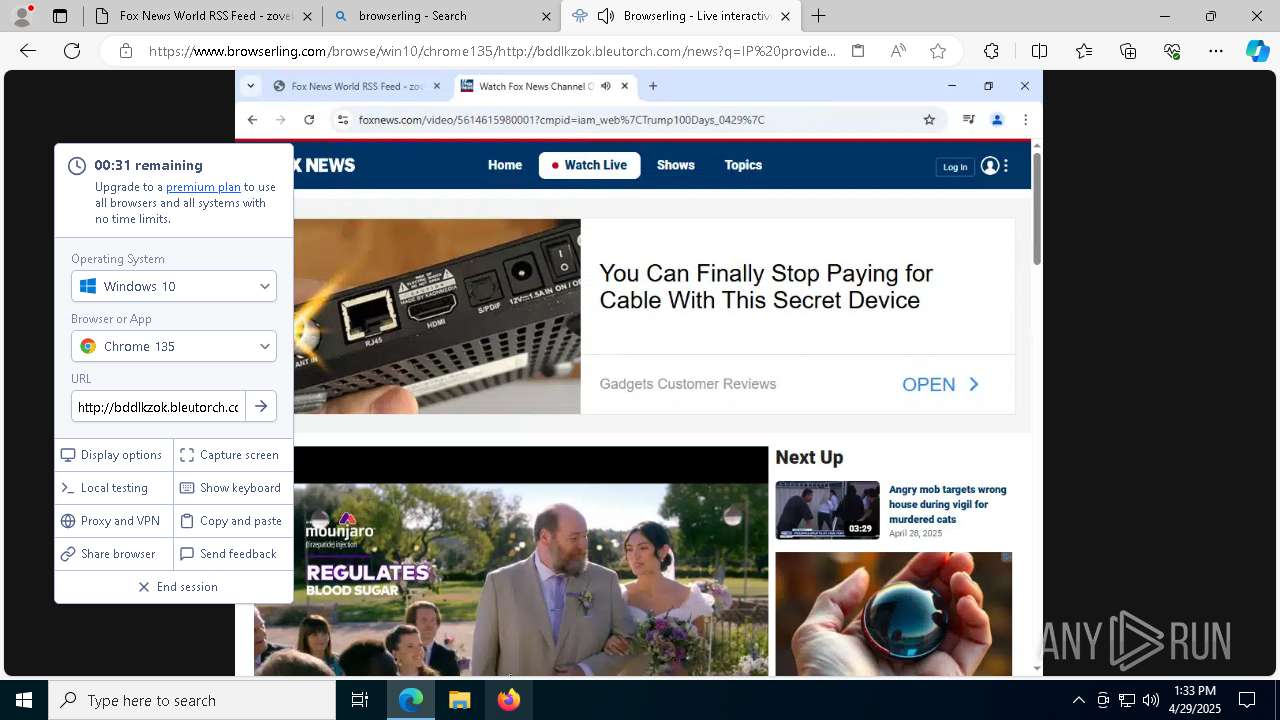Click the angry mob video thumbnail
Viewport: 1280px width, 720px height.
point(827,510)
